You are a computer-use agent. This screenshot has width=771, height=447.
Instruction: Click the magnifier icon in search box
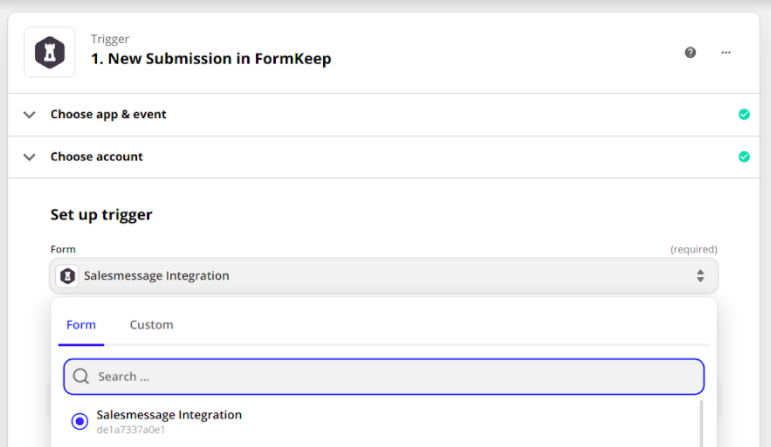[81, 377]
